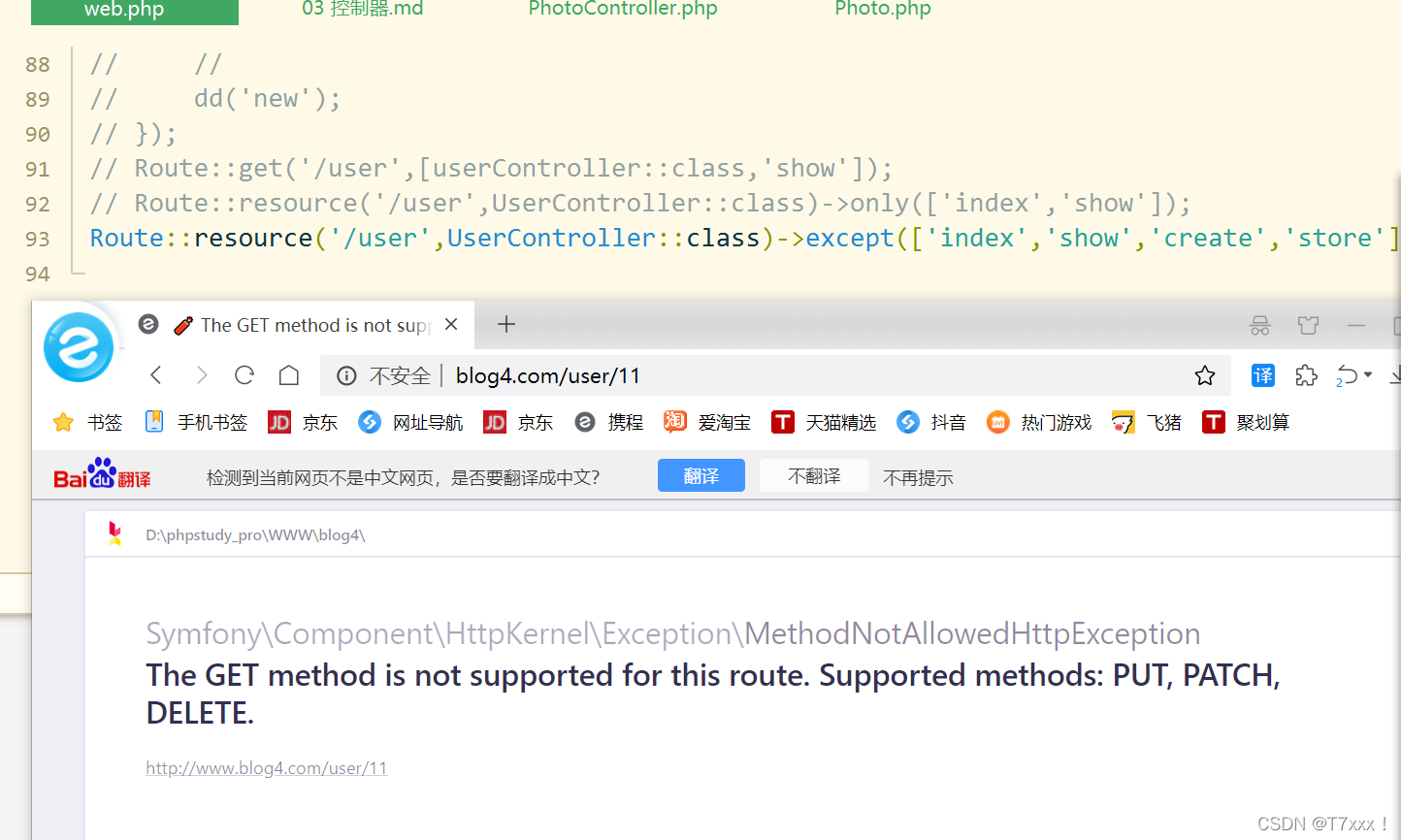Open the second 京东 bookmark after 网址导航

[518, 423]
